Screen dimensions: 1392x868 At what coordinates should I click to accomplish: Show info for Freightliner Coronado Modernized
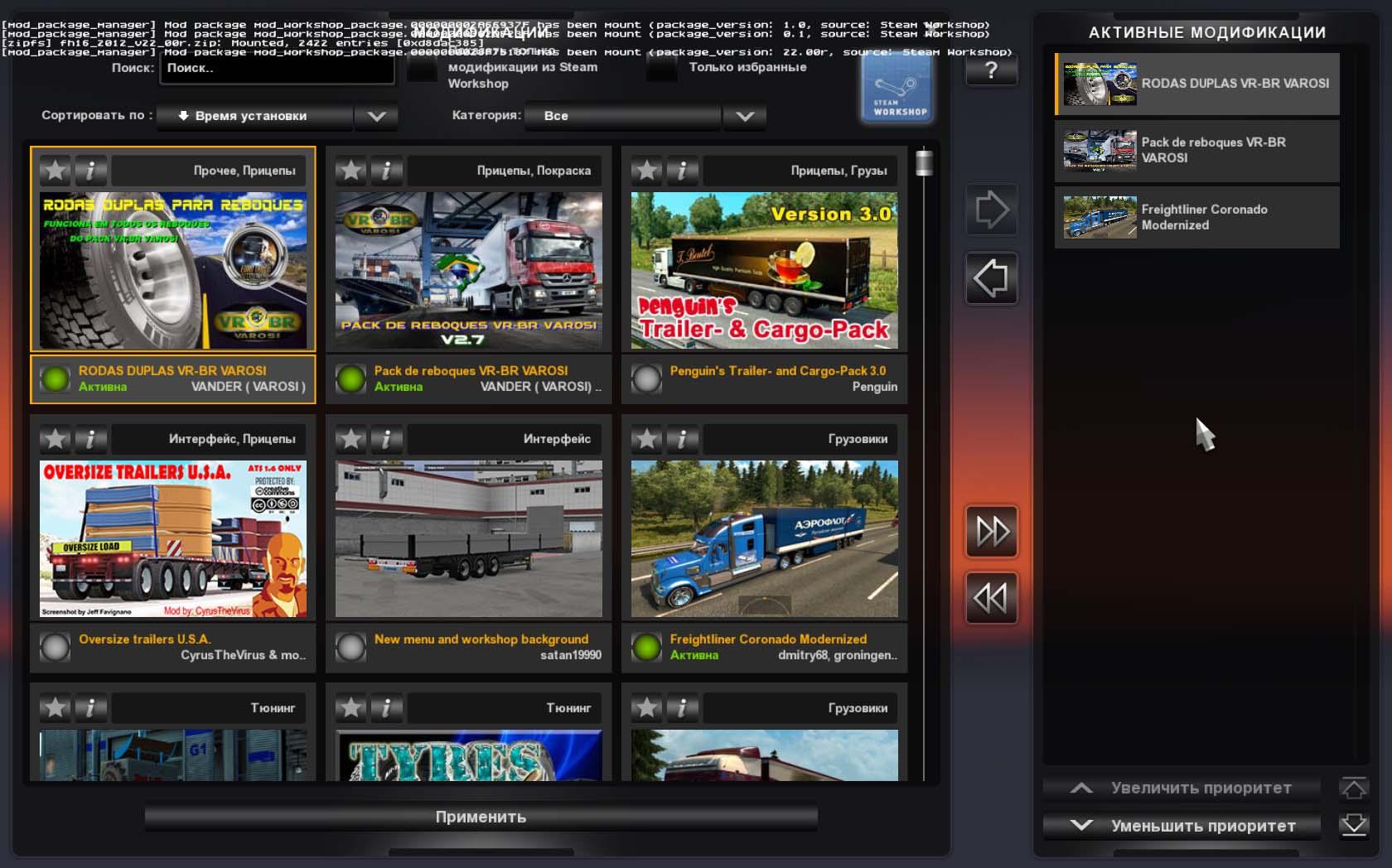[x=683, y=439]
